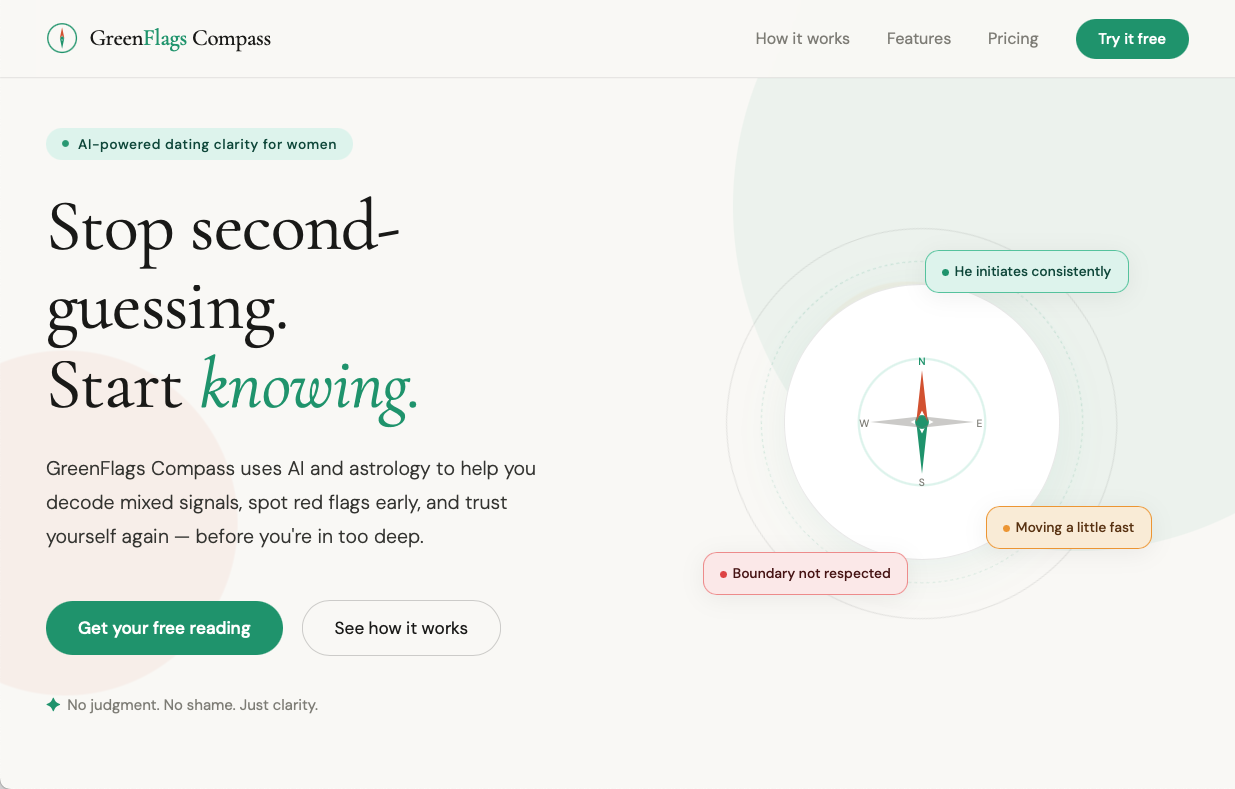The width and height of the screenshot is (1235, 789).
Task: Click the GreenFlags Compass logo icon
Action: pos(62,38)
